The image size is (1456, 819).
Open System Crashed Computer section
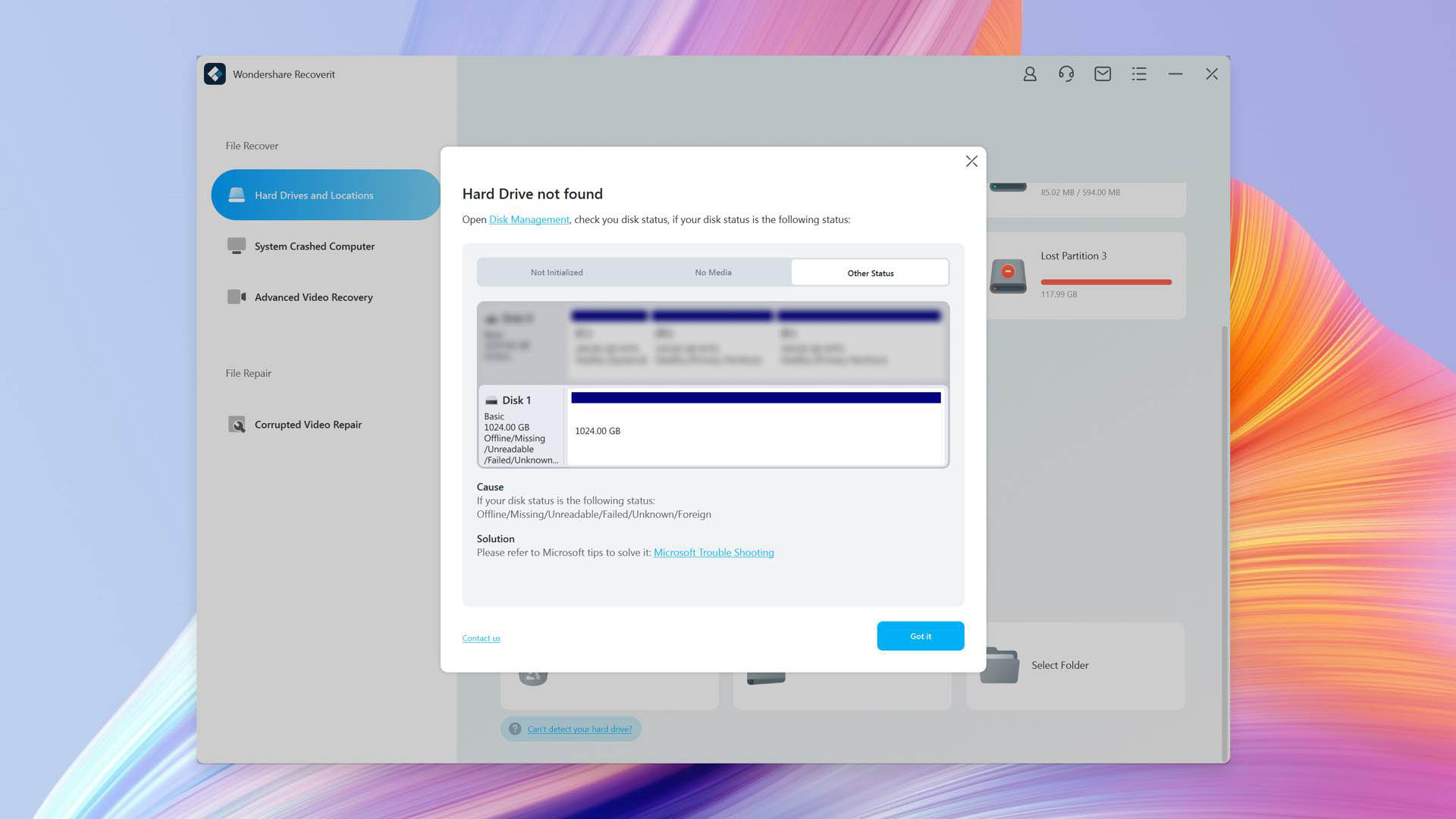tap(314, 246)
